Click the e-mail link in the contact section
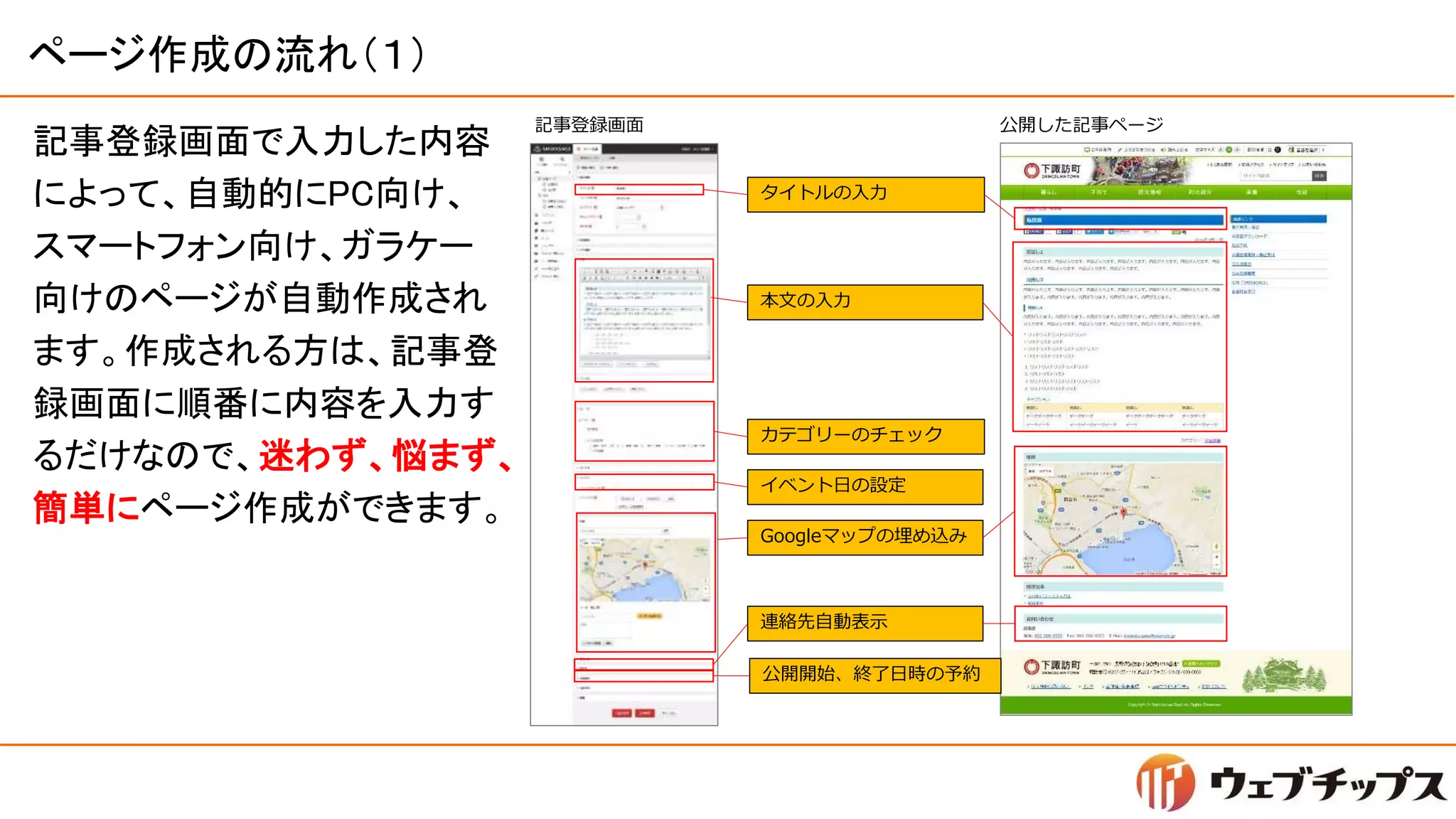The image size is (1456, 819). [1149, 636]
